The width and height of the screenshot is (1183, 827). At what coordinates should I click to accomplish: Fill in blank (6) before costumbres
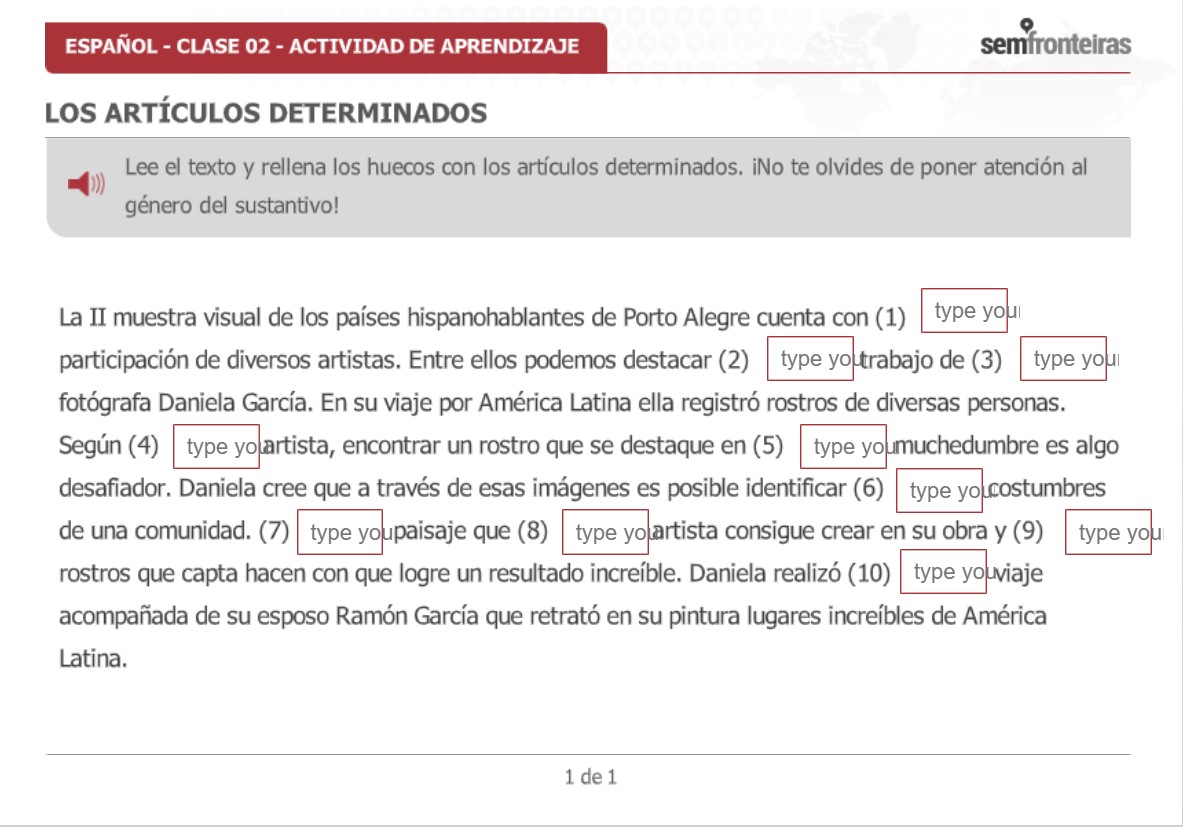coord(939,490)
